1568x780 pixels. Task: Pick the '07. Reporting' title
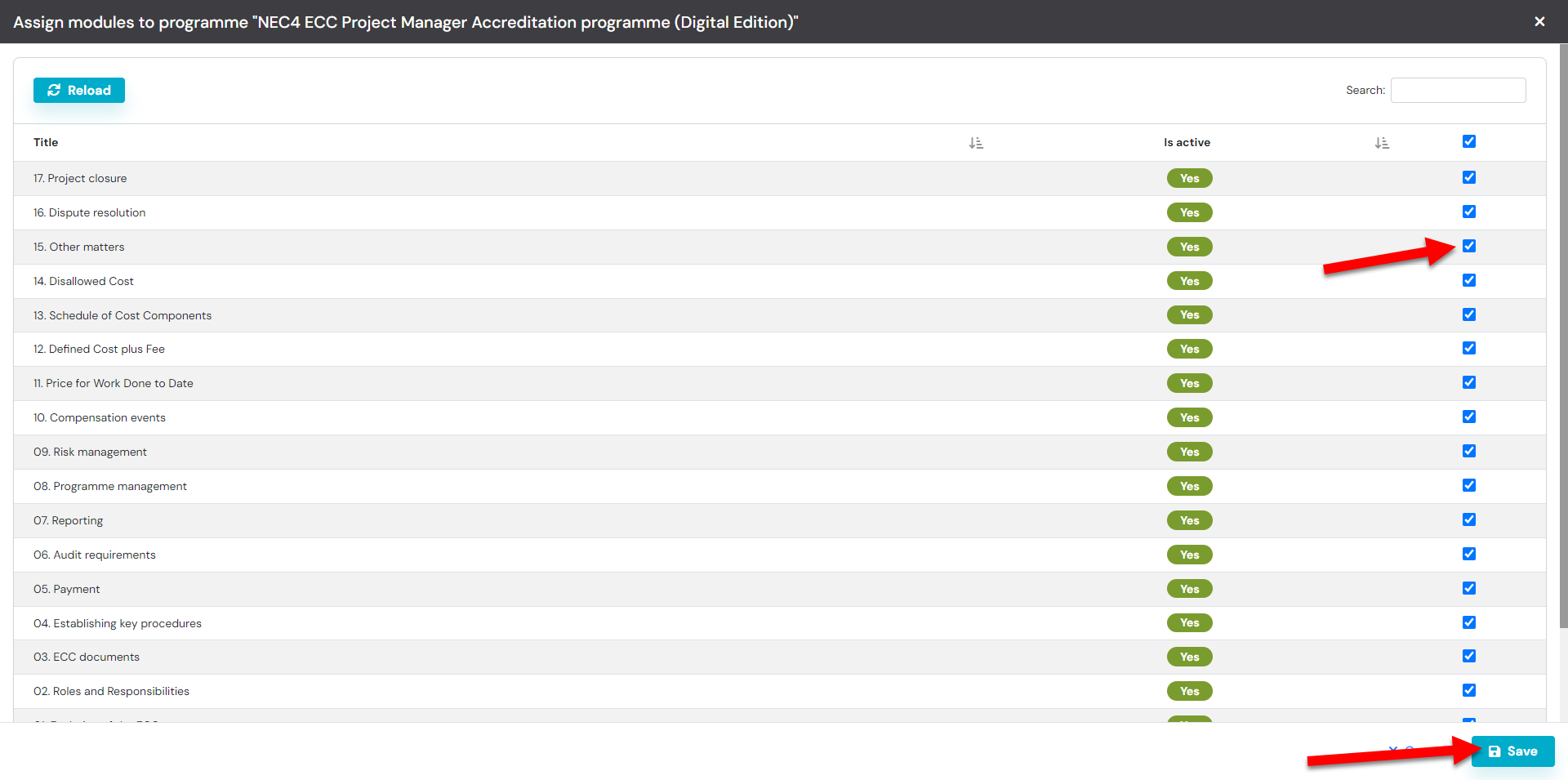69,520
